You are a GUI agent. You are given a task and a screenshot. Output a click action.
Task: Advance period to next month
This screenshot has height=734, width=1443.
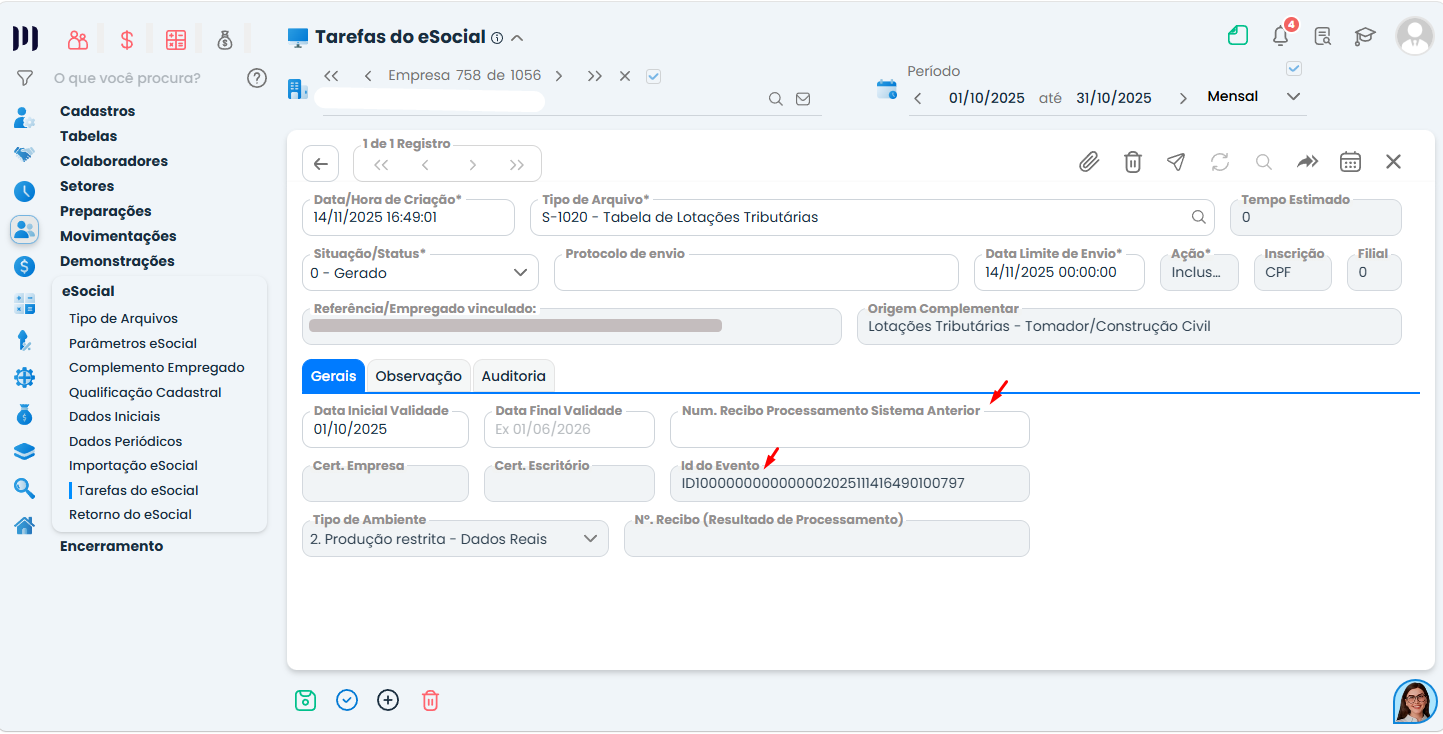click(x=1183, y=98)
